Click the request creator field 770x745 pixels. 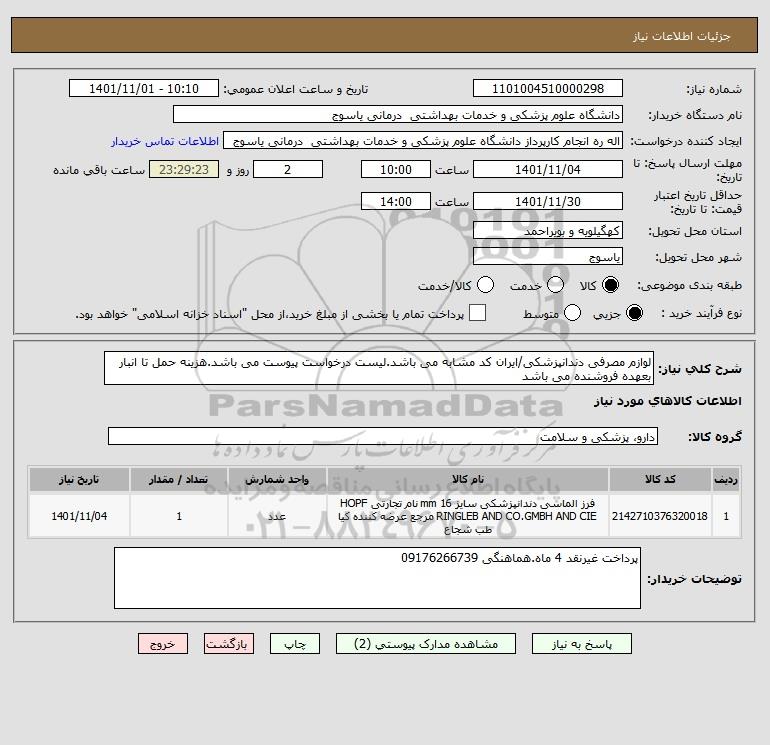423,141
